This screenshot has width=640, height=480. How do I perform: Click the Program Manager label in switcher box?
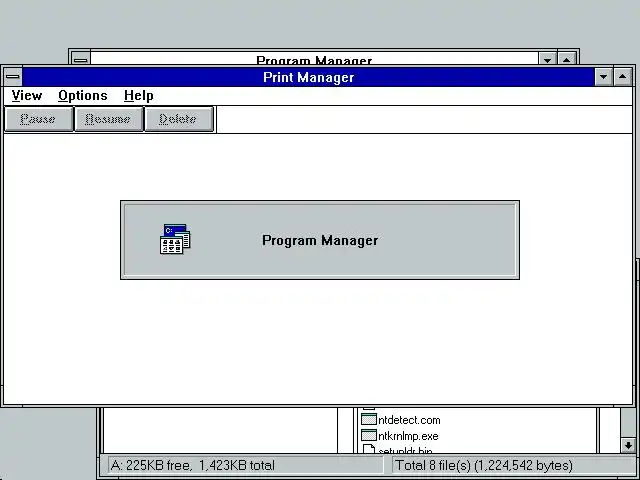tap(320, 240)
